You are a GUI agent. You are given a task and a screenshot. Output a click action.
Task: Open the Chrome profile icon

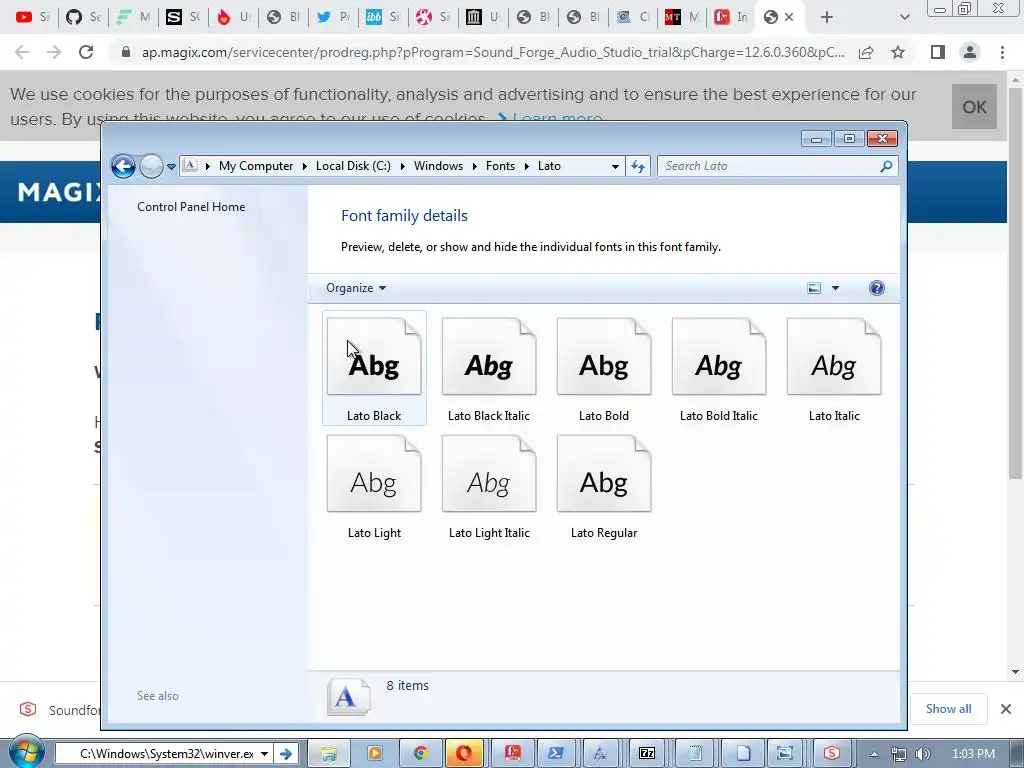(x=970, y=52)
